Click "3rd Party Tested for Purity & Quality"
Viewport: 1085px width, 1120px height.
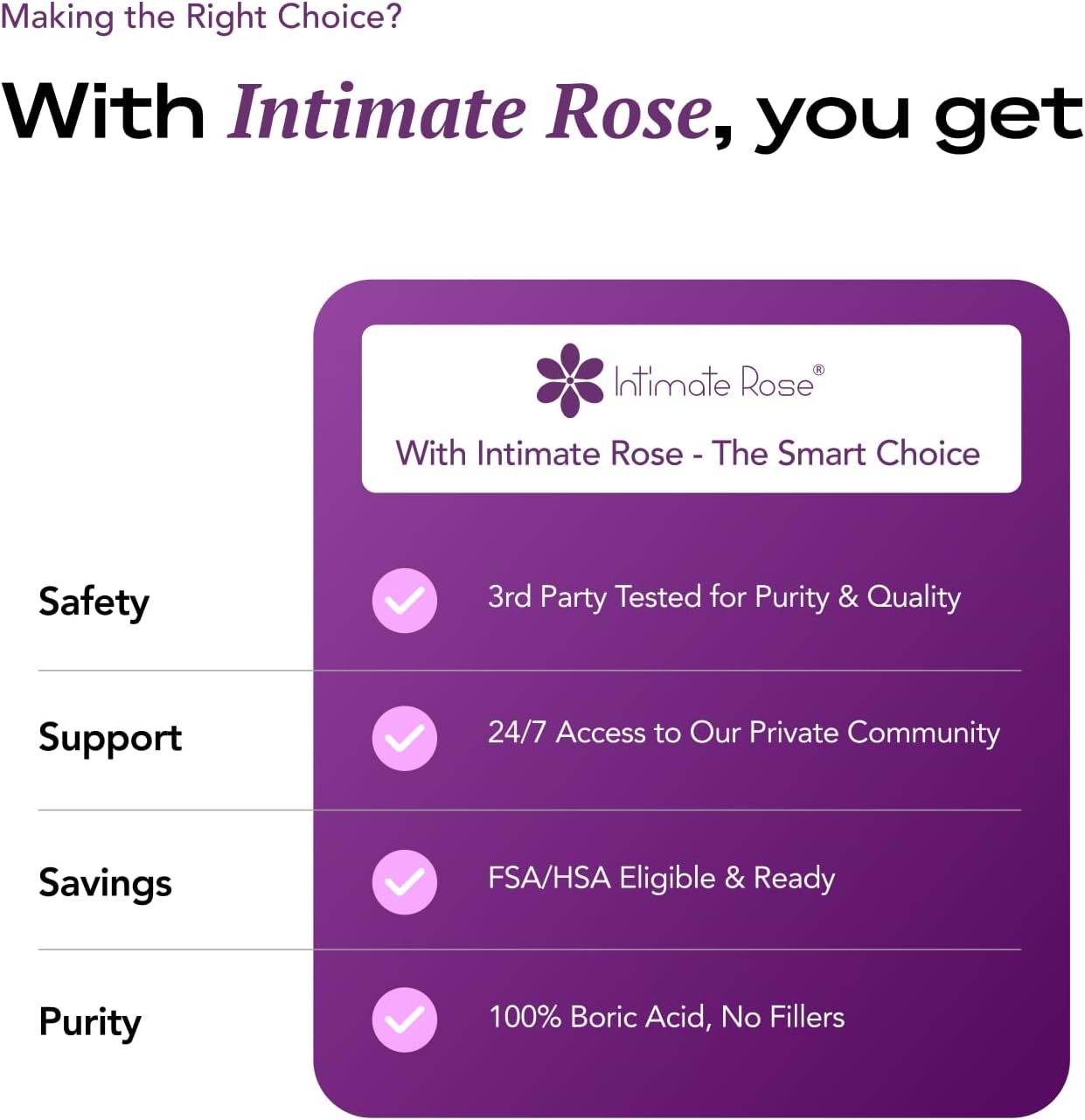pos(724,597)
